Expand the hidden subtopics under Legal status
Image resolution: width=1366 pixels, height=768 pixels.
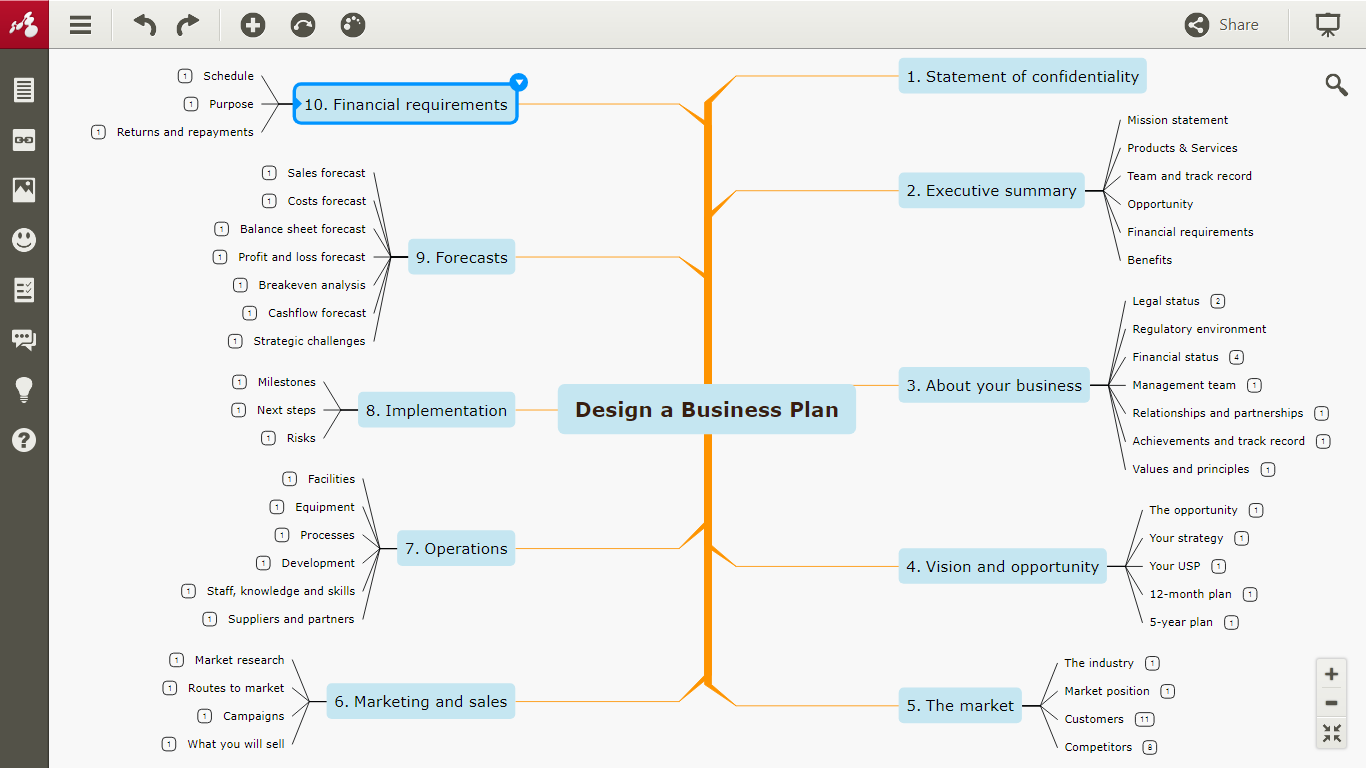coord(1218,301)
